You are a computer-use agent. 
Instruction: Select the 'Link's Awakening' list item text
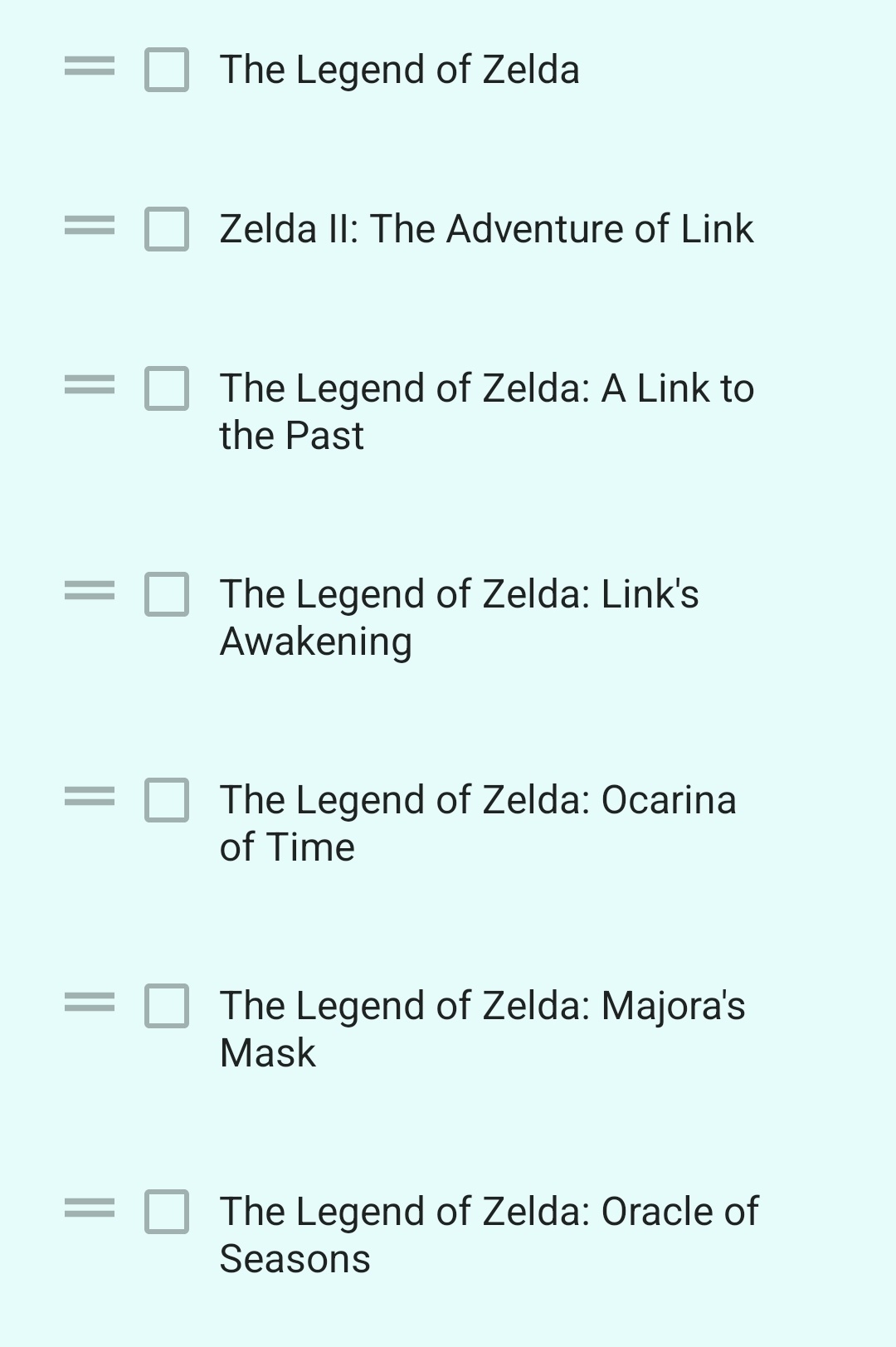click(x=459, y=617)
